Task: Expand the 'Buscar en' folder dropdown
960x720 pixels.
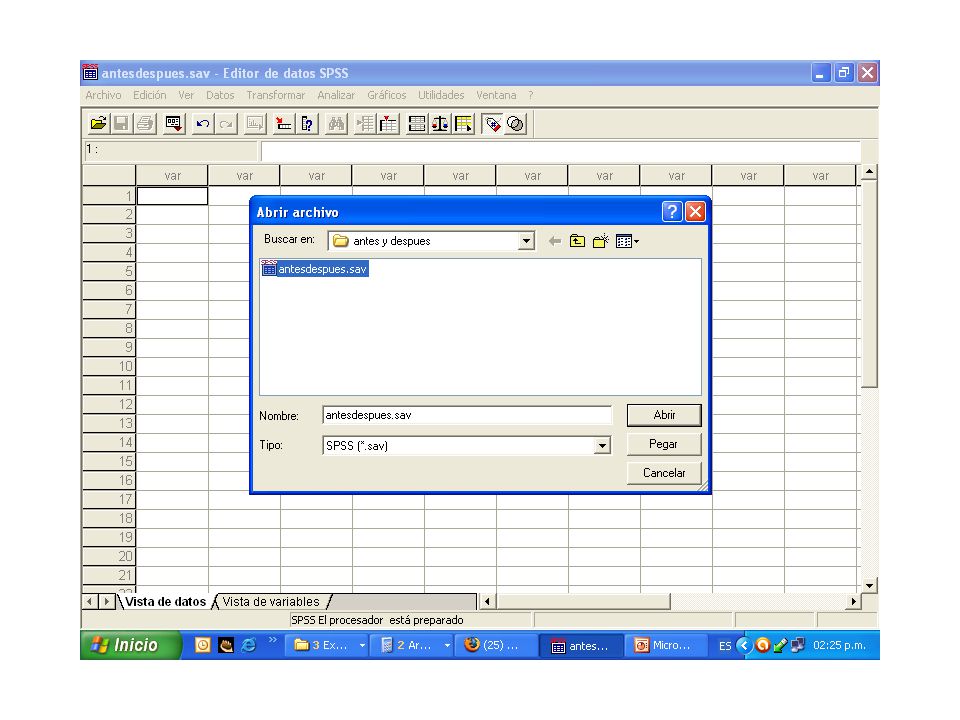Action: tap(526, 241)
